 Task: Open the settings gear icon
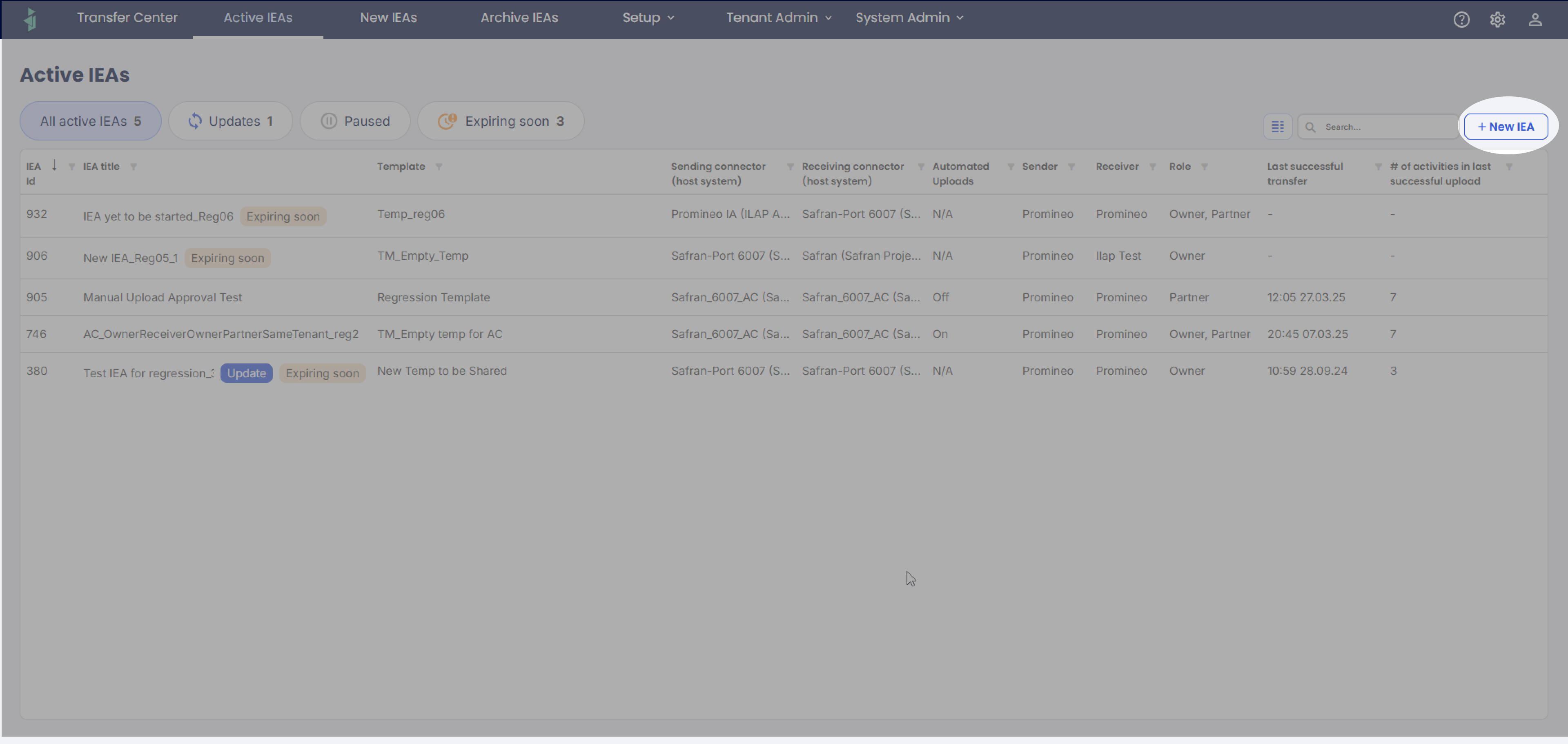point(1497,20)
